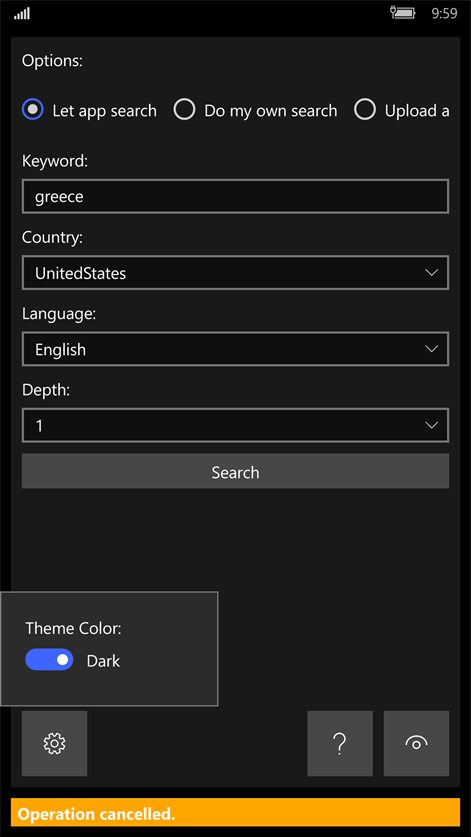Click the 'Country:' label
The width and height of the screenshot is (471, 837).
[x=52, y=238]
